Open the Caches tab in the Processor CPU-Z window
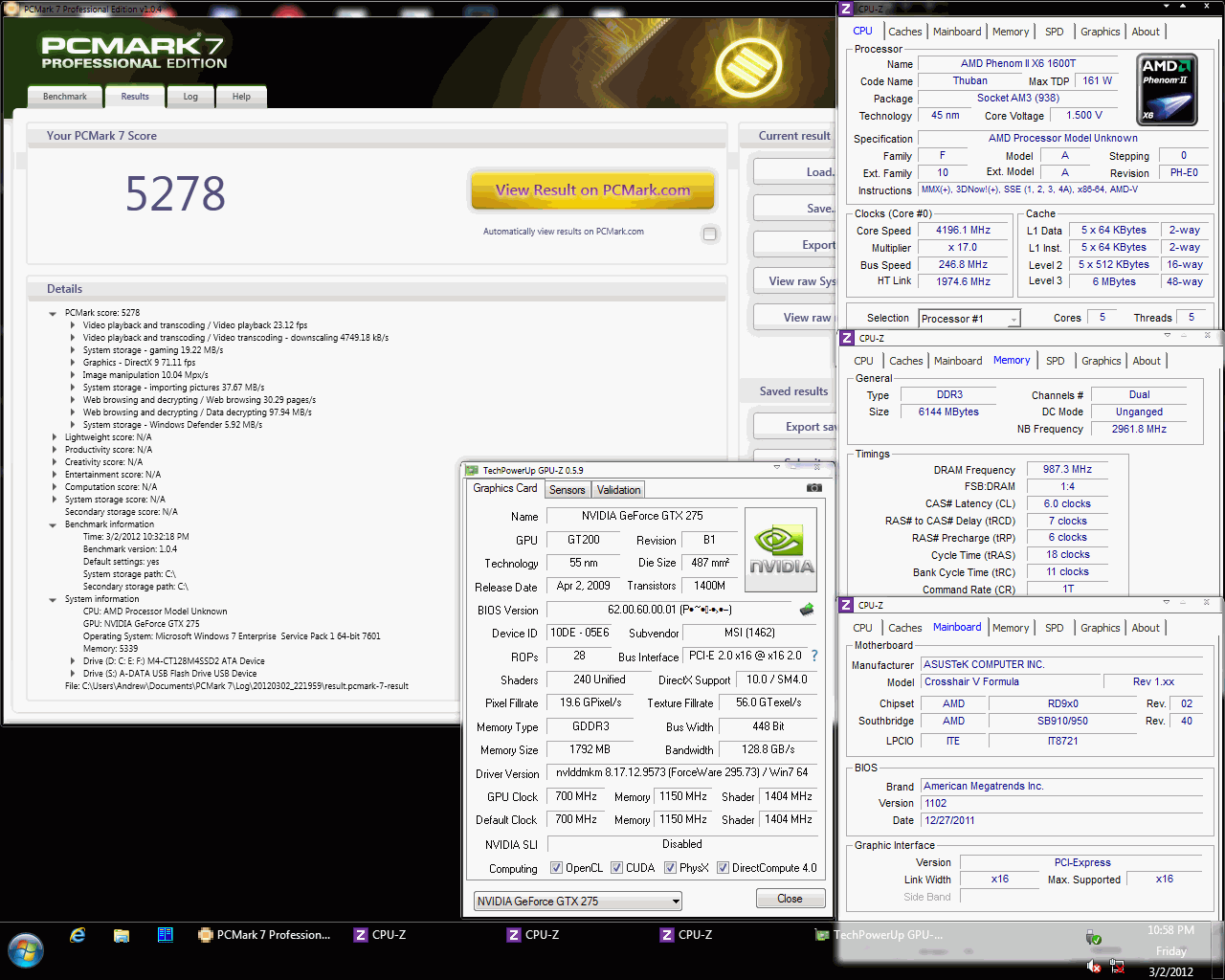This screenshot has height=980, width=1225. pyautogui.click(x=905, y=32)
